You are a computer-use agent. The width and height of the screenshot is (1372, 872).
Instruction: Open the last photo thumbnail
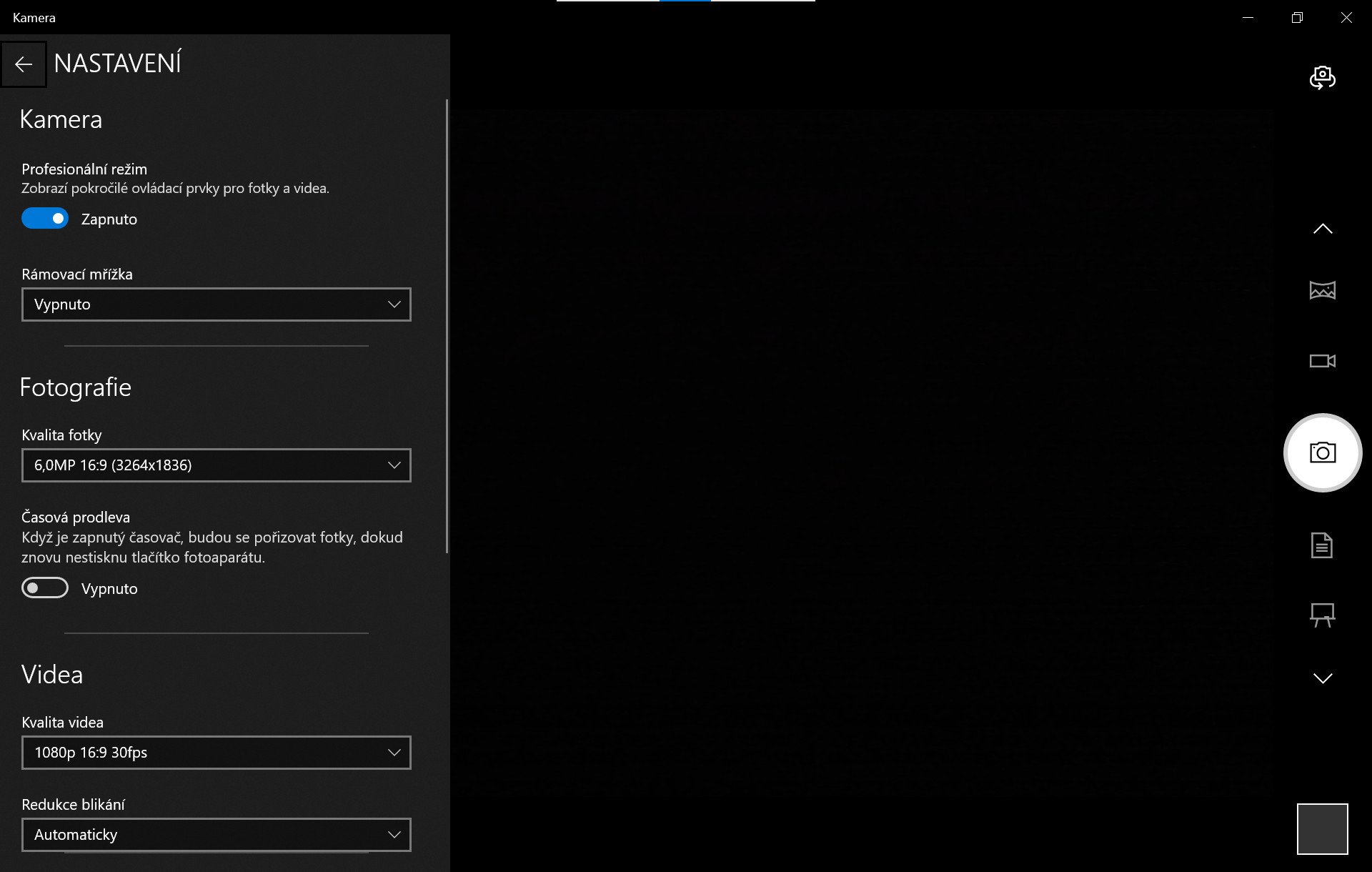point(1322,829)
